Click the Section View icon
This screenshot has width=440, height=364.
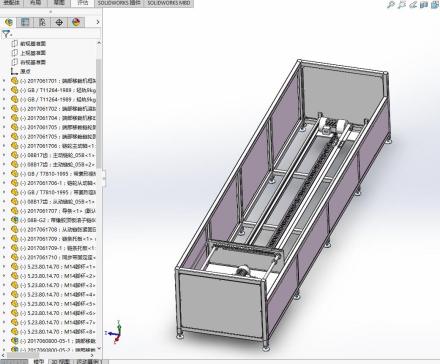[x=424, y=5]
